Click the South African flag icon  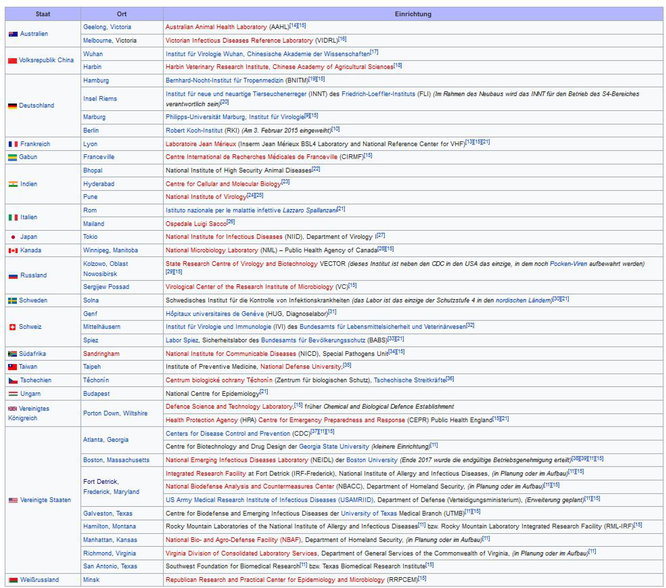pos(13,354)
